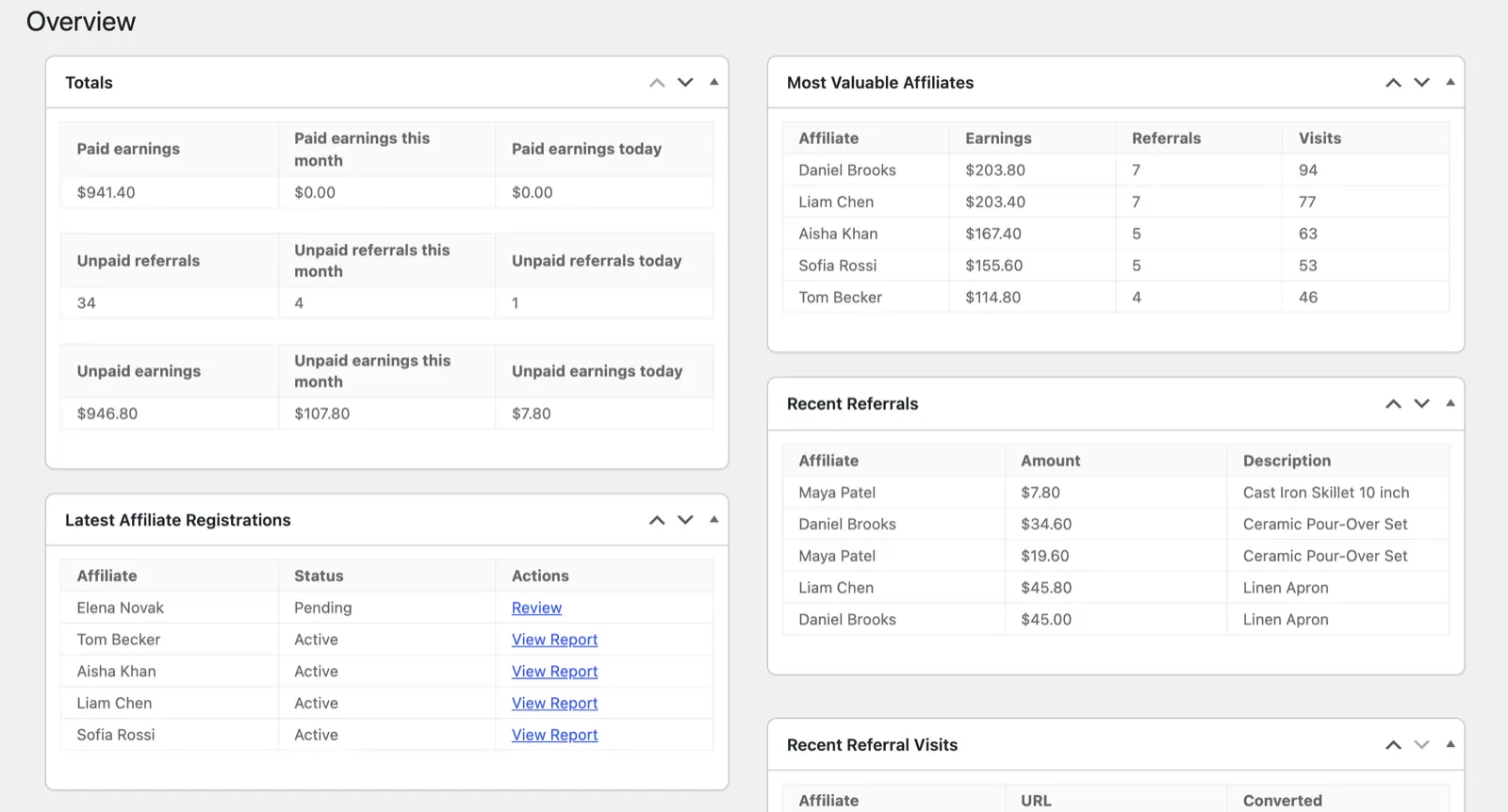1508x812 pixels.
Task: Open Review link for Elena Novak
Action: tap(536, 608)
